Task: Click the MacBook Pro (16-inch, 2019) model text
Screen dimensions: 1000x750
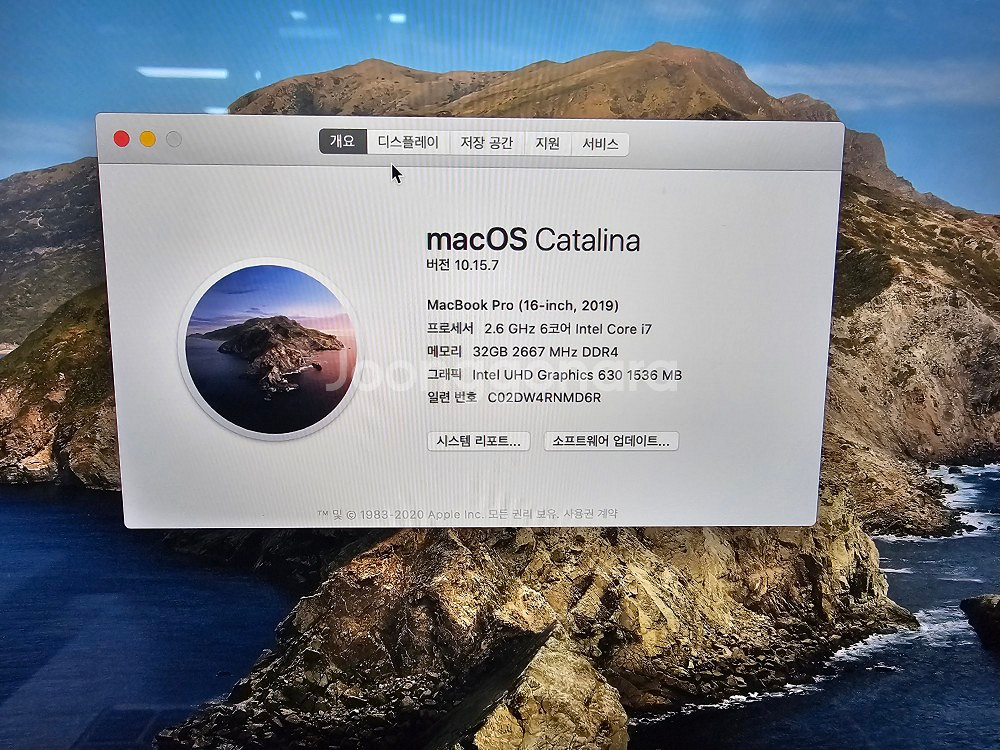Action: click(x=522, y=305)
